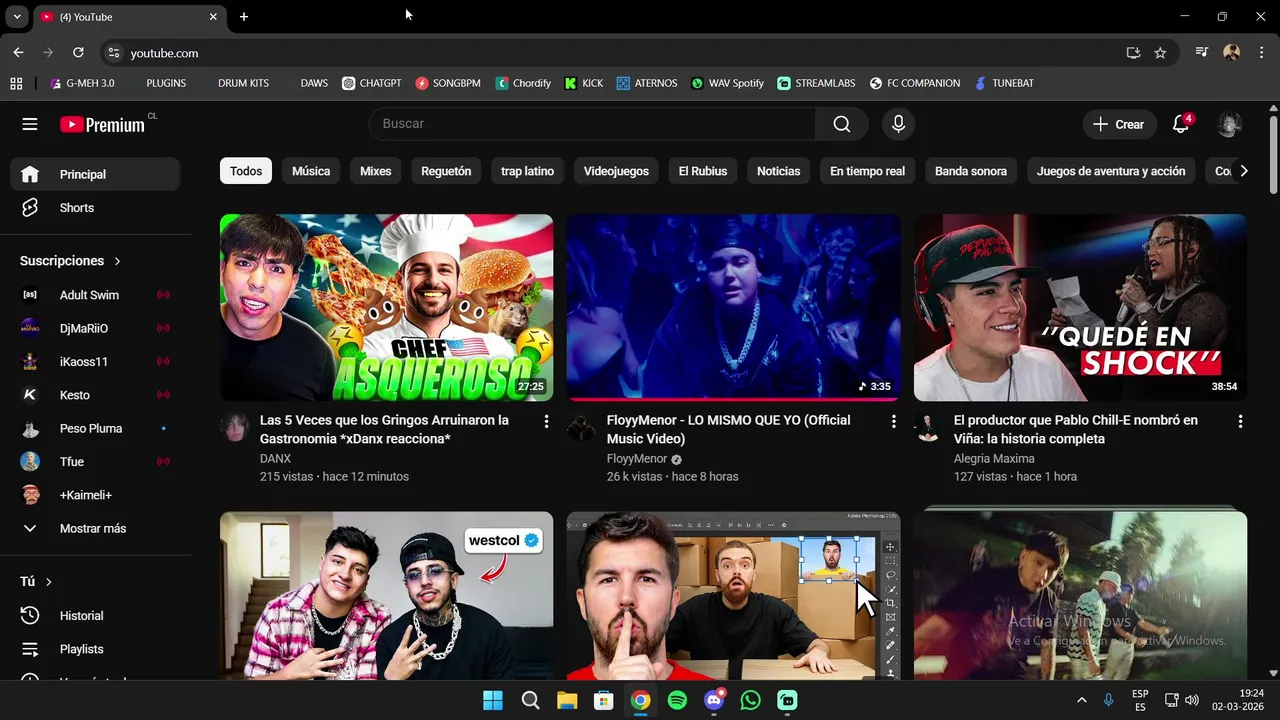Select the Videojuegos filter chip

616,171
